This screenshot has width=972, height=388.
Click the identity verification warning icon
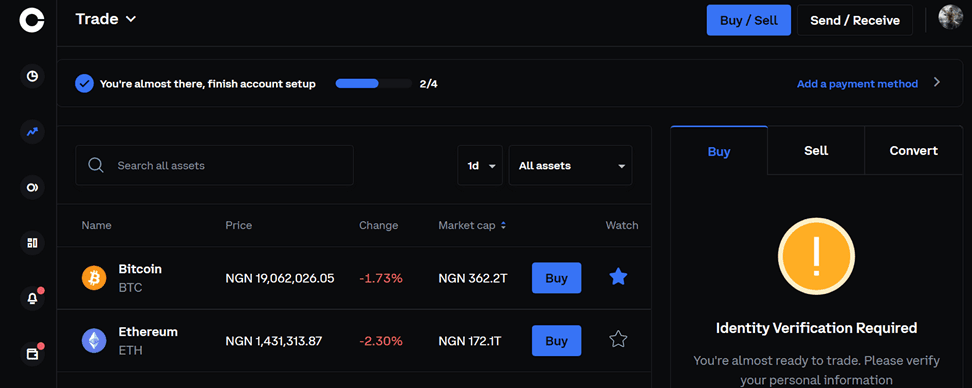coord(816,256)
